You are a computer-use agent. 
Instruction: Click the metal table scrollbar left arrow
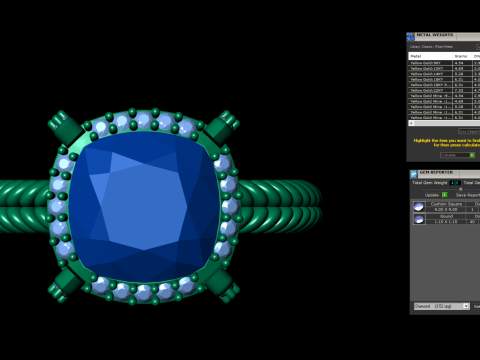coord(412,123)
